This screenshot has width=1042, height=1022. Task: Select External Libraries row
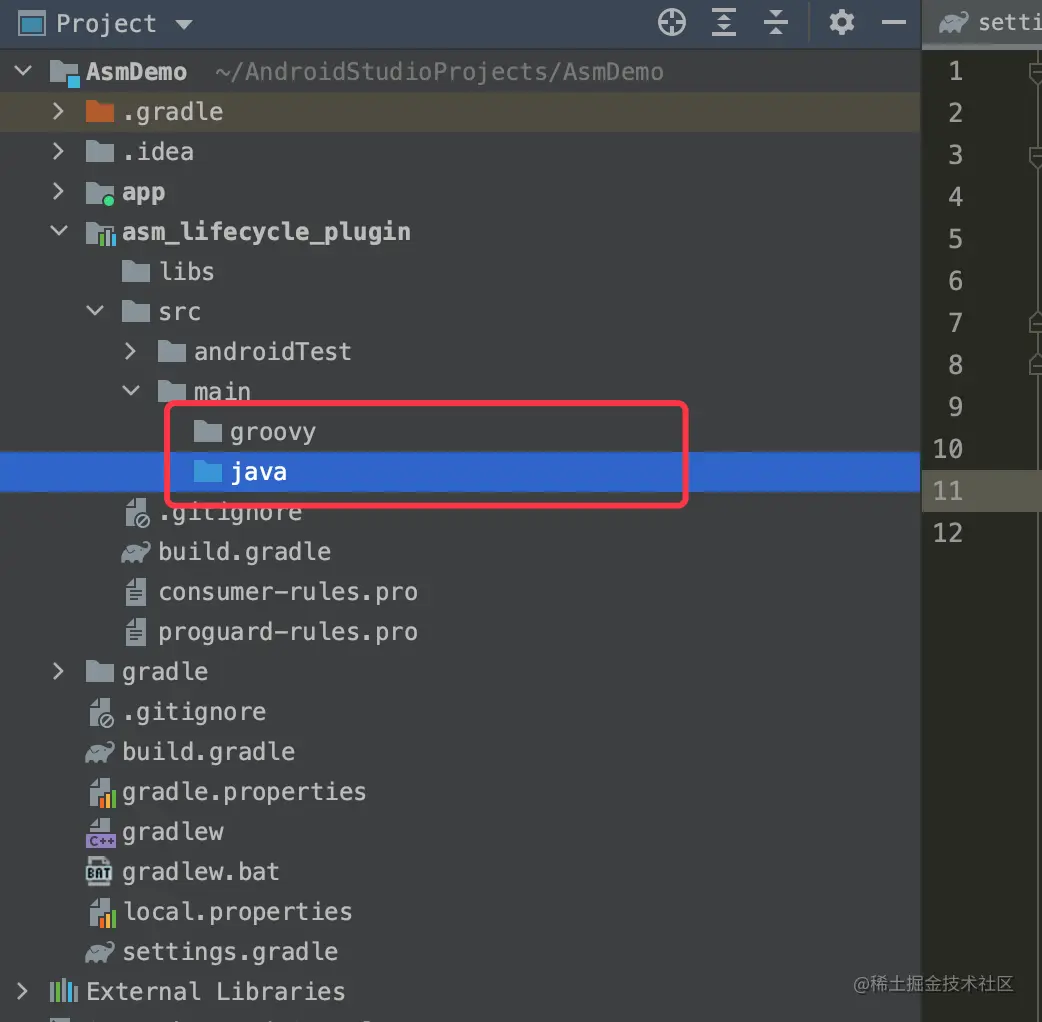(460, 991)
